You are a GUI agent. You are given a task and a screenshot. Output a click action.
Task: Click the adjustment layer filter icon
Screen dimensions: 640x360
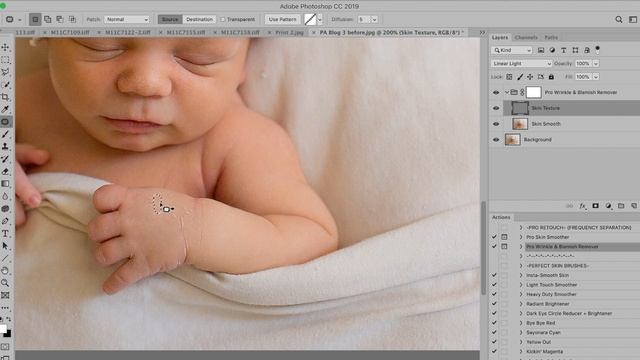pyautogui.click(x=552, y=50)
